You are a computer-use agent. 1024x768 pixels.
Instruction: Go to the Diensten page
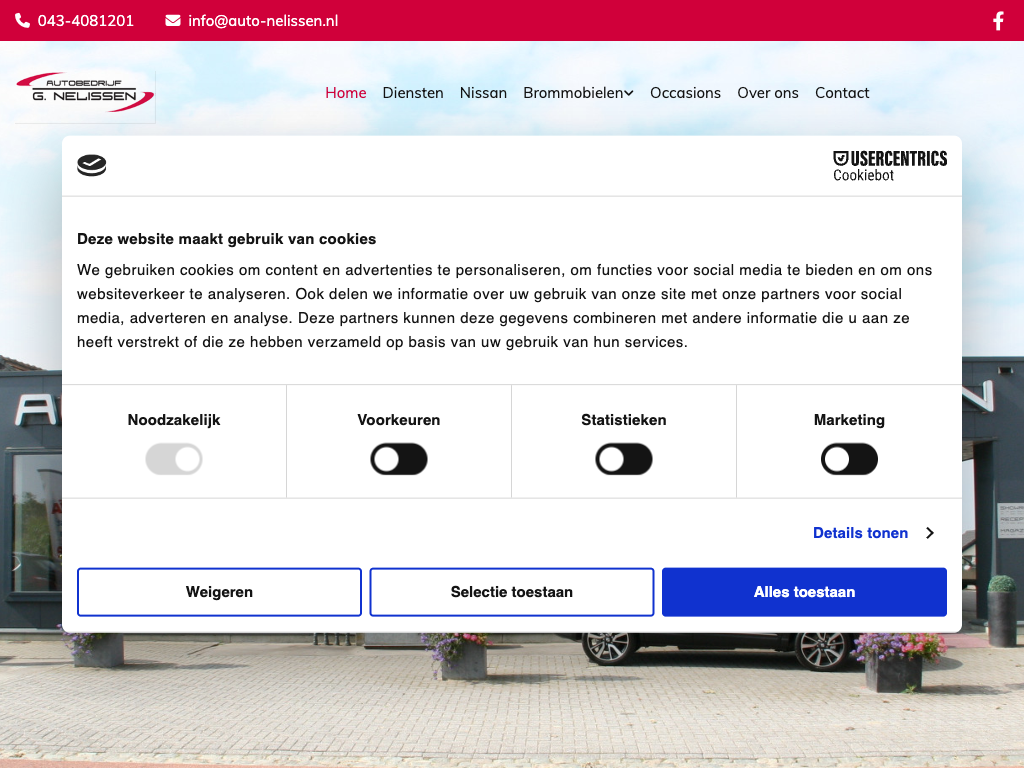[413, 93]
